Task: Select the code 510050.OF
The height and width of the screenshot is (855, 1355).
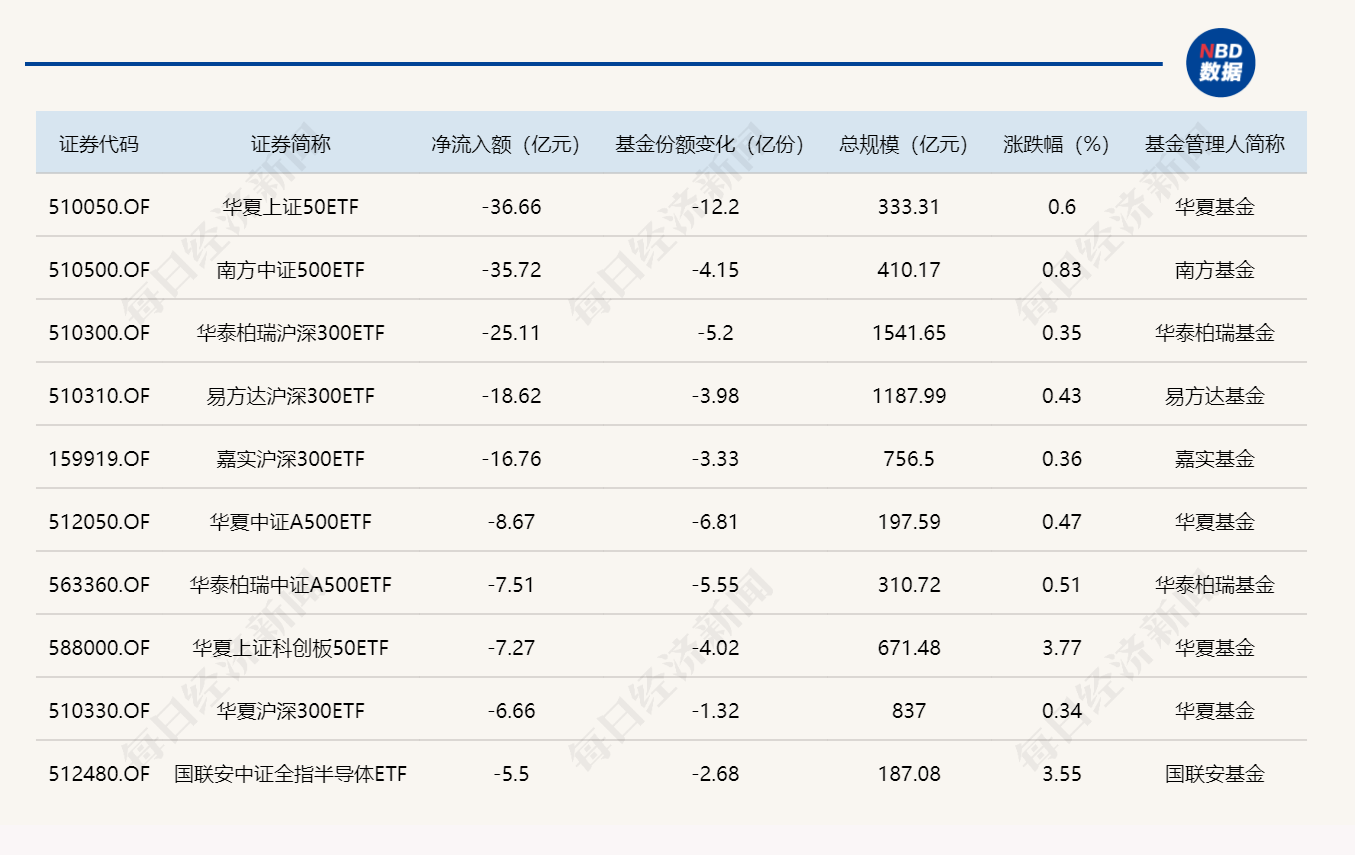Action: pos(99,207)
